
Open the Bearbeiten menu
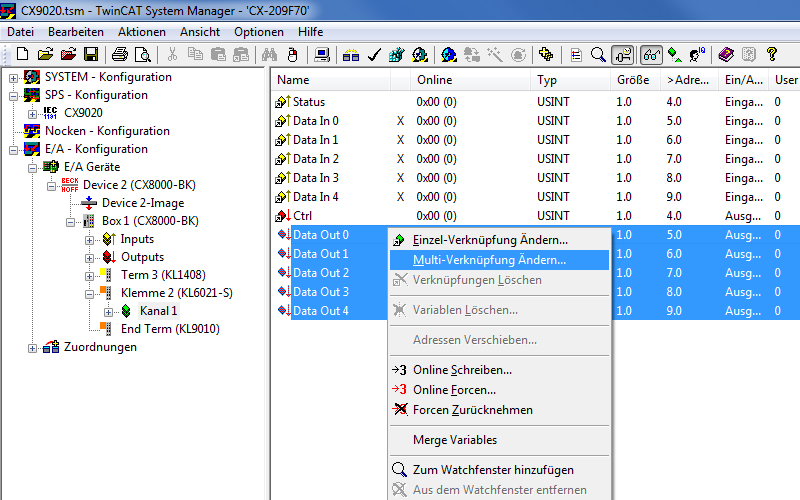tap(76, 32)
